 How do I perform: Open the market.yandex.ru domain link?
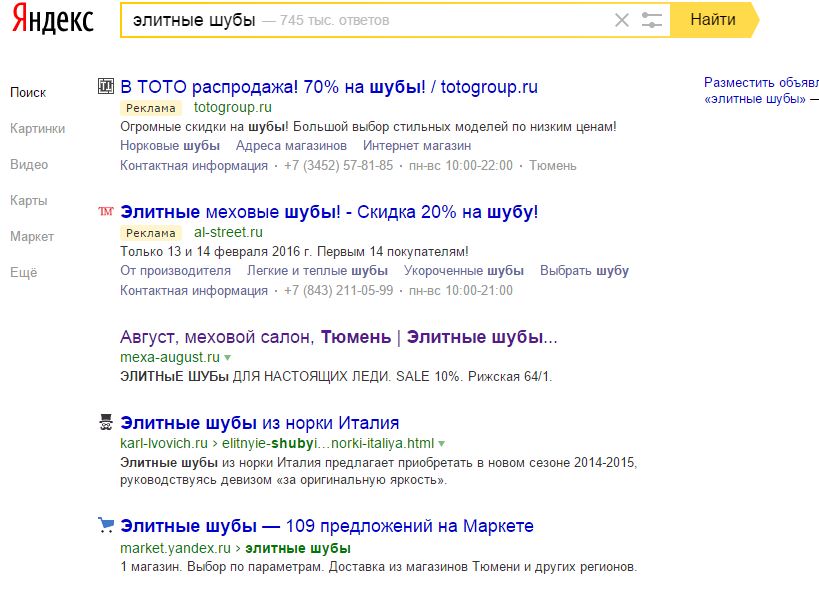click(175, 548)
